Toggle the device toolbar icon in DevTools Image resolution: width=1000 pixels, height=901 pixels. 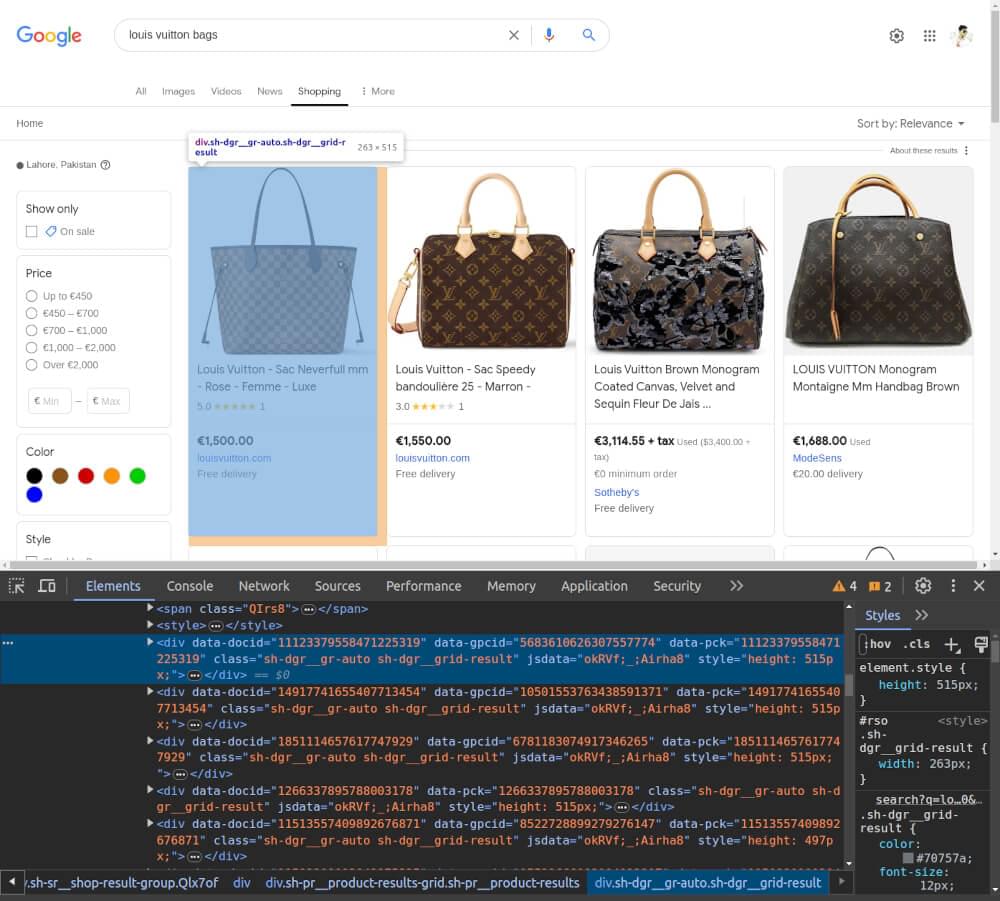(46, 586)
